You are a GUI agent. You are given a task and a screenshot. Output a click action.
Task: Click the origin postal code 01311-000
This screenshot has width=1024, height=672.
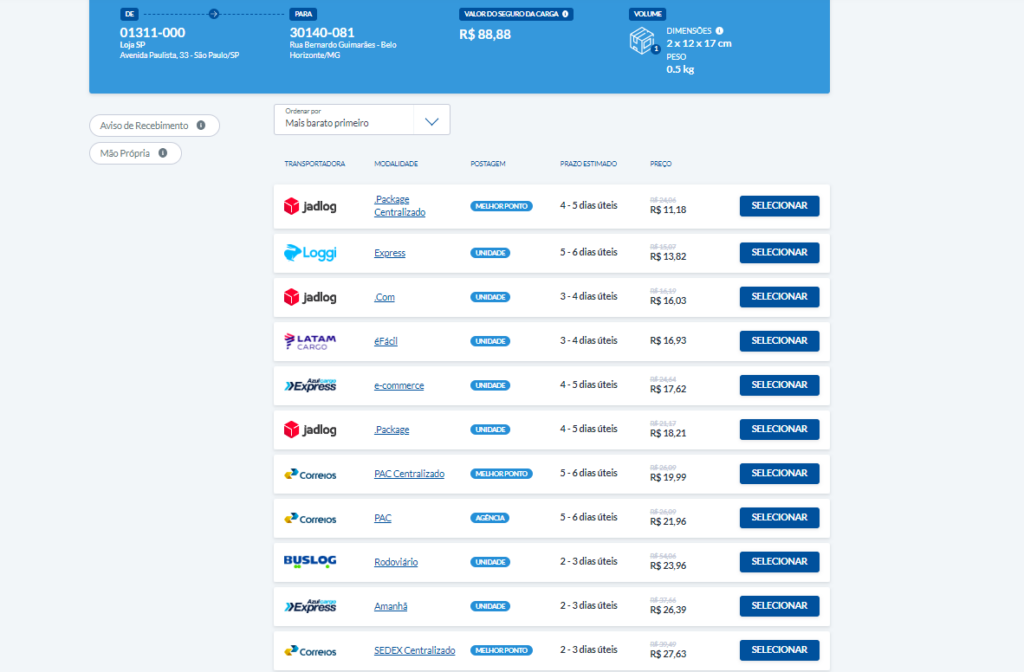[x=152, y=33]
